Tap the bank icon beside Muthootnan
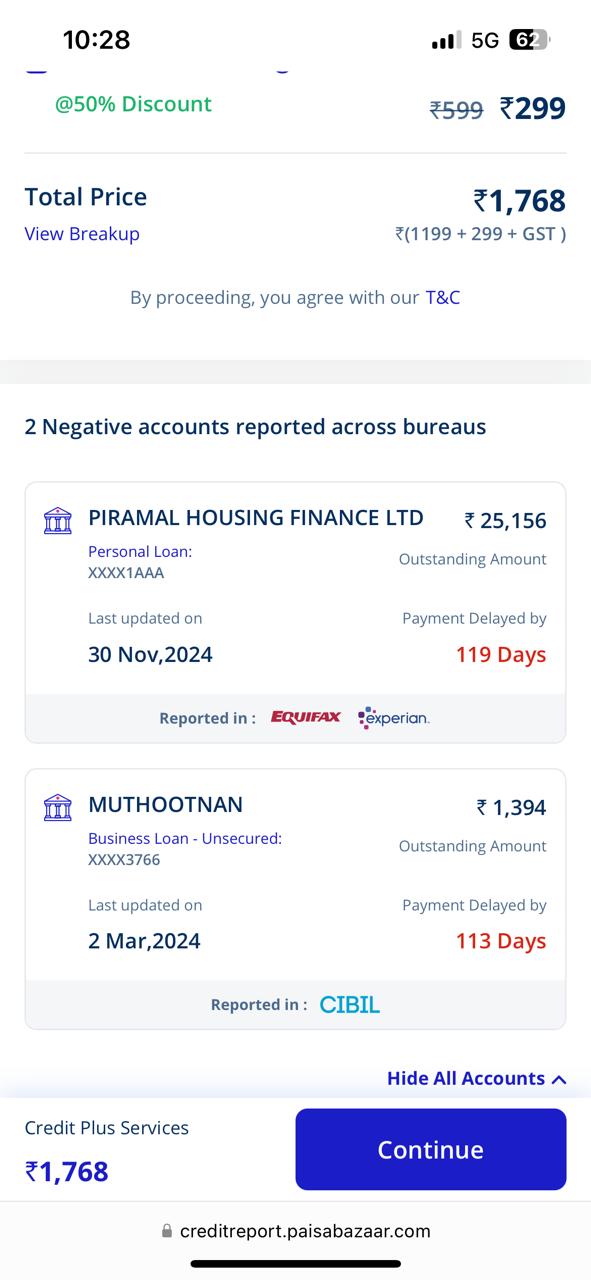 (x=58, y=807)
